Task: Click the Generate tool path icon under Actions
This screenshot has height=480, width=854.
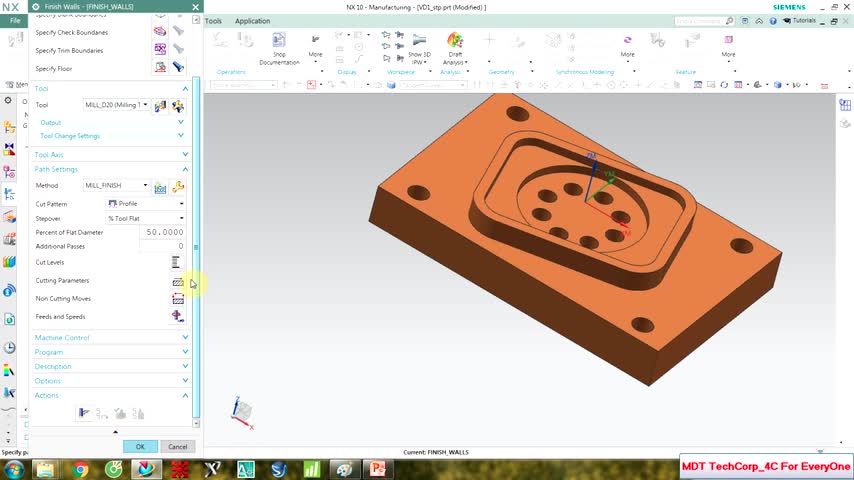Action: click(x=85, y=413)
